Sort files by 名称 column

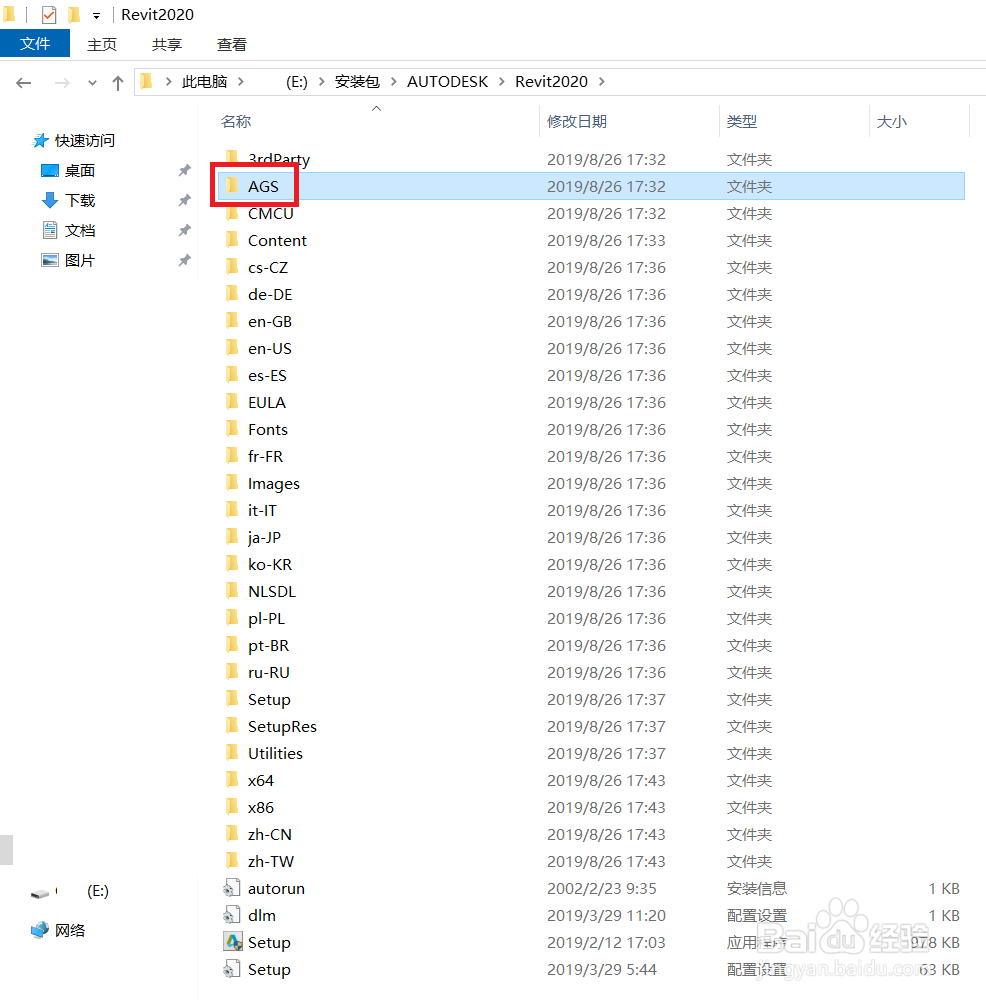pyautogui.click(x=236, y=121)
